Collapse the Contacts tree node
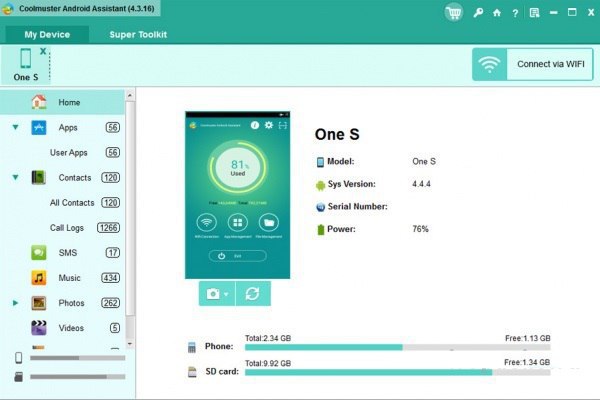This screenshot has width=600, height=400. point(15,177)
